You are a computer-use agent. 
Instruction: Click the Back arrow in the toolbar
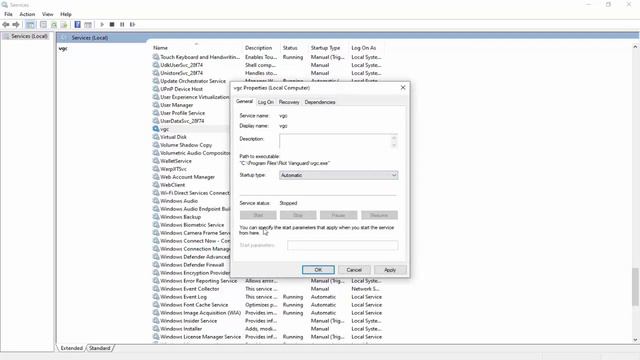[x=6, y=24]
